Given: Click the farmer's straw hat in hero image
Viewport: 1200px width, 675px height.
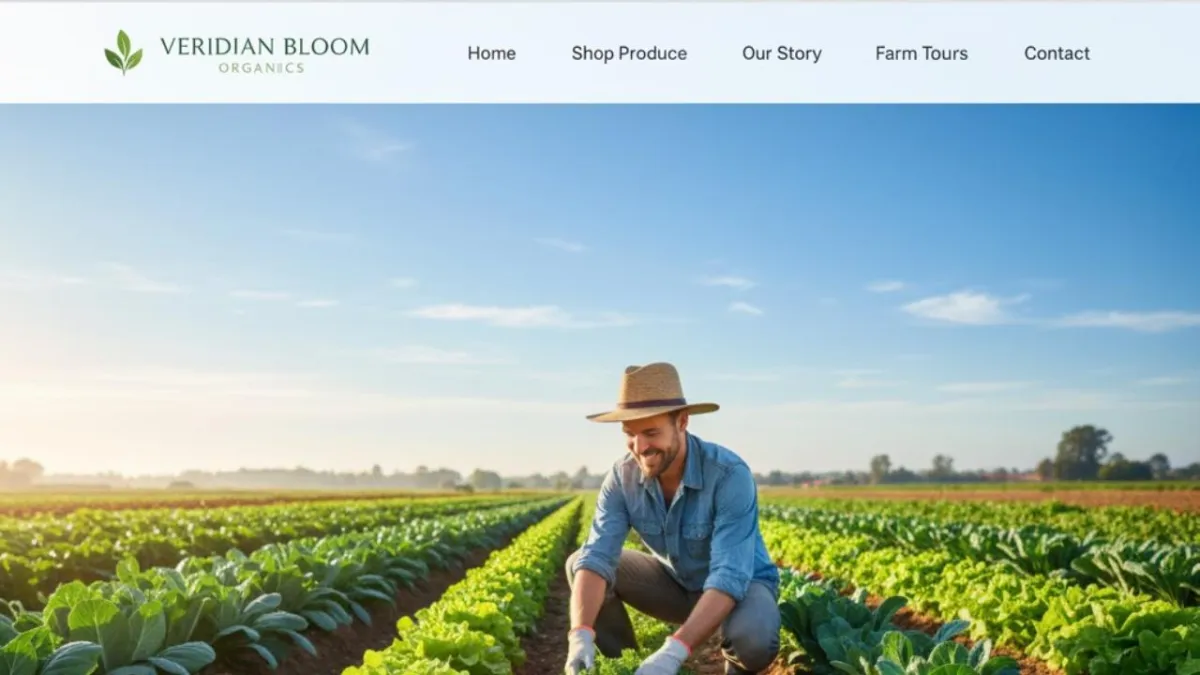Looking at the screenshot, I should [652, 392].
